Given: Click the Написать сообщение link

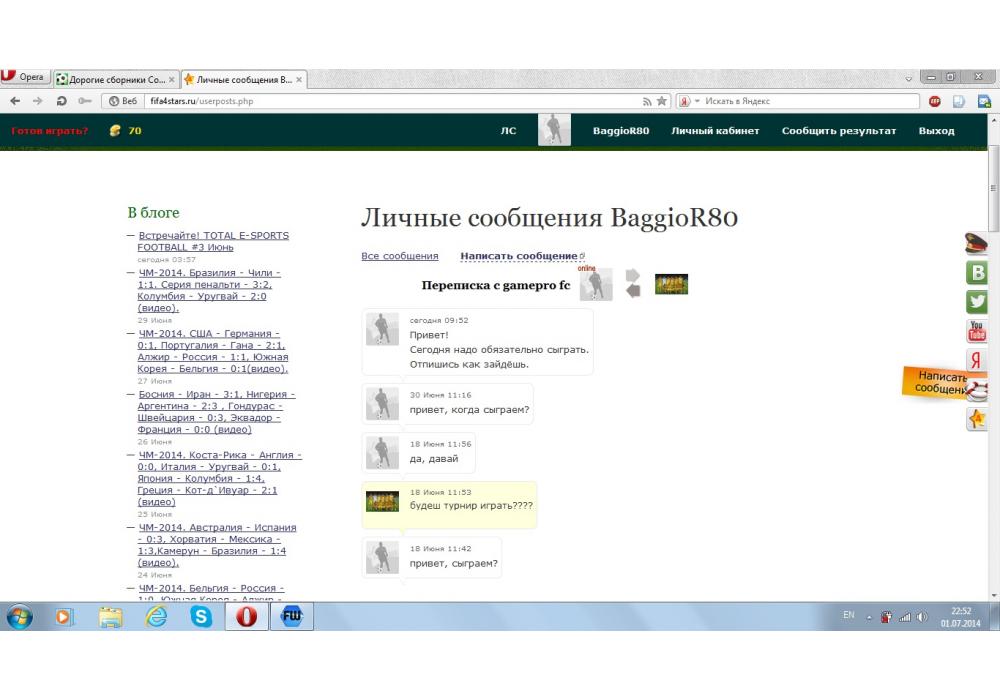Looking at the screenshot, I should [518, 256].
